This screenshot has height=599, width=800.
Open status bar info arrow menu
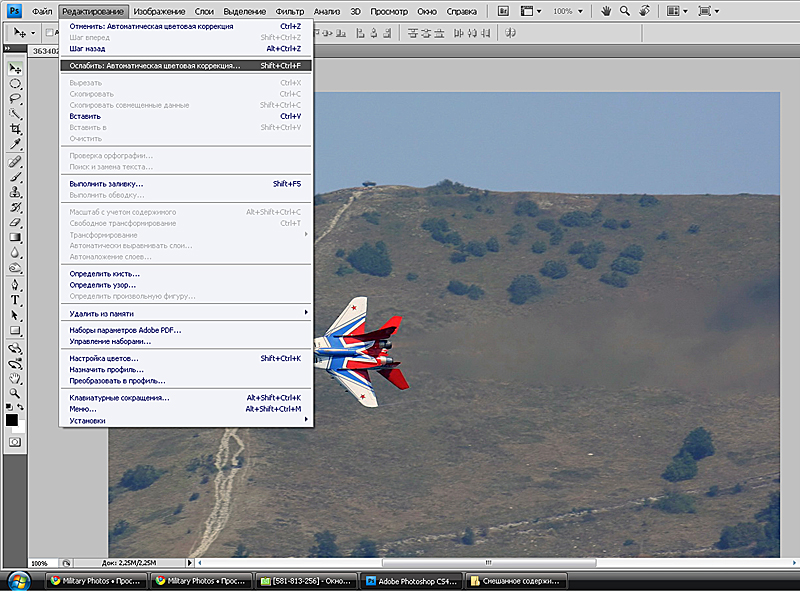click(x=189, y=563)
